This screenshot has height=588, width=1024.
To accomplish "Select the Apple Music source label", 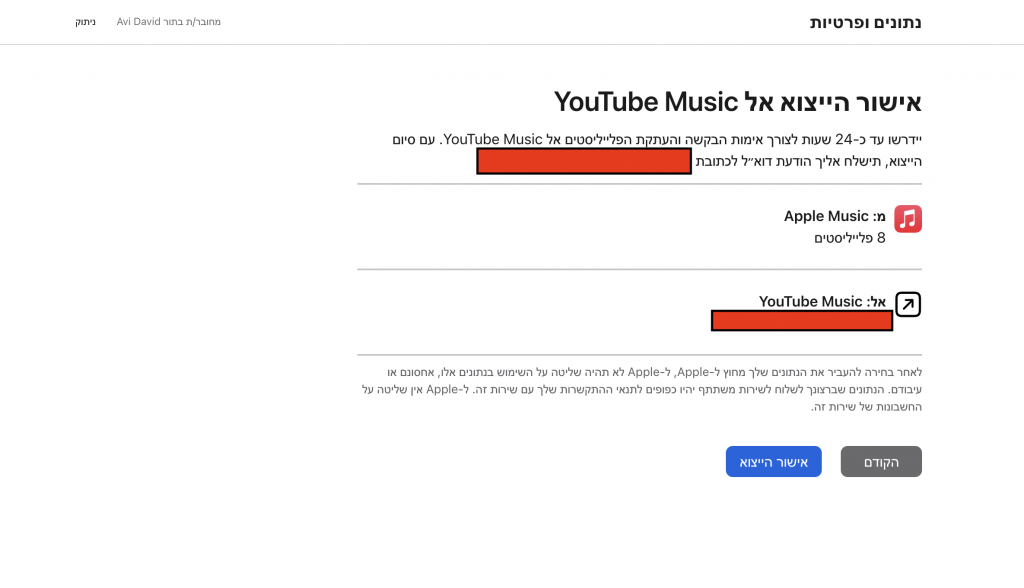I will tap(835, 216).
